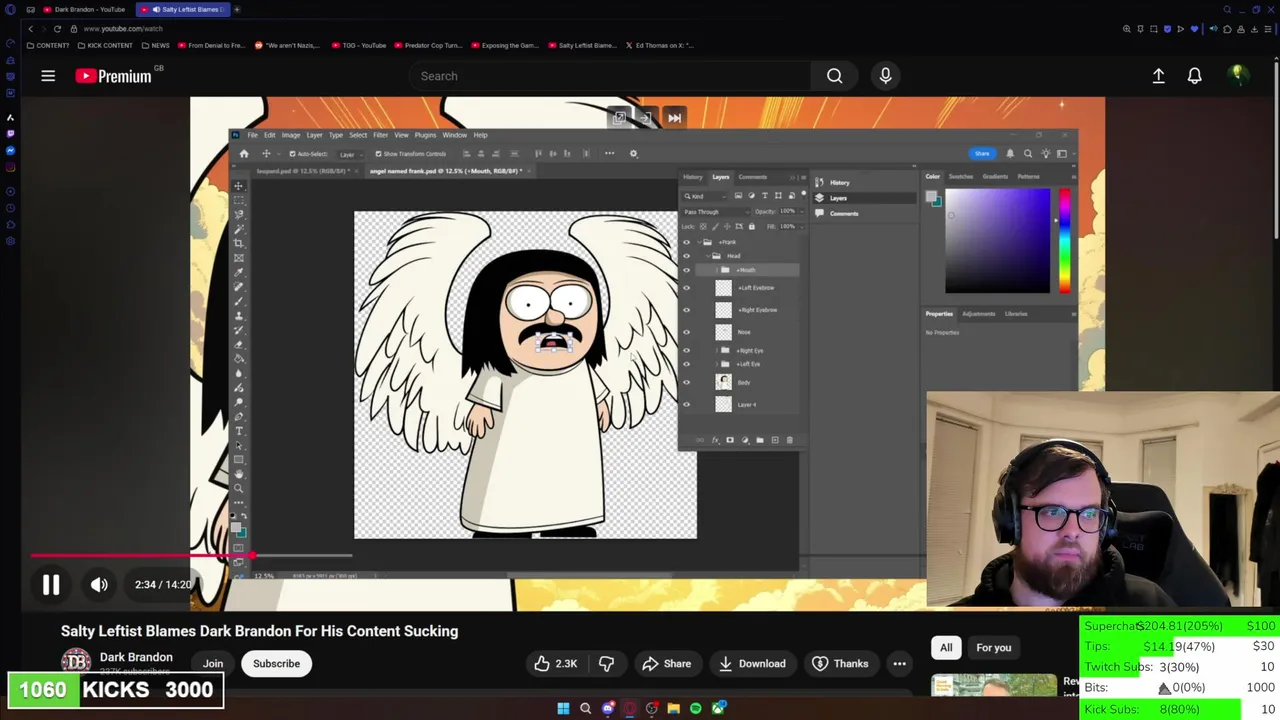The image size is (1280, 720).
Task: Open the Pass Through blend mode dropdown
Action: [715, 212]
